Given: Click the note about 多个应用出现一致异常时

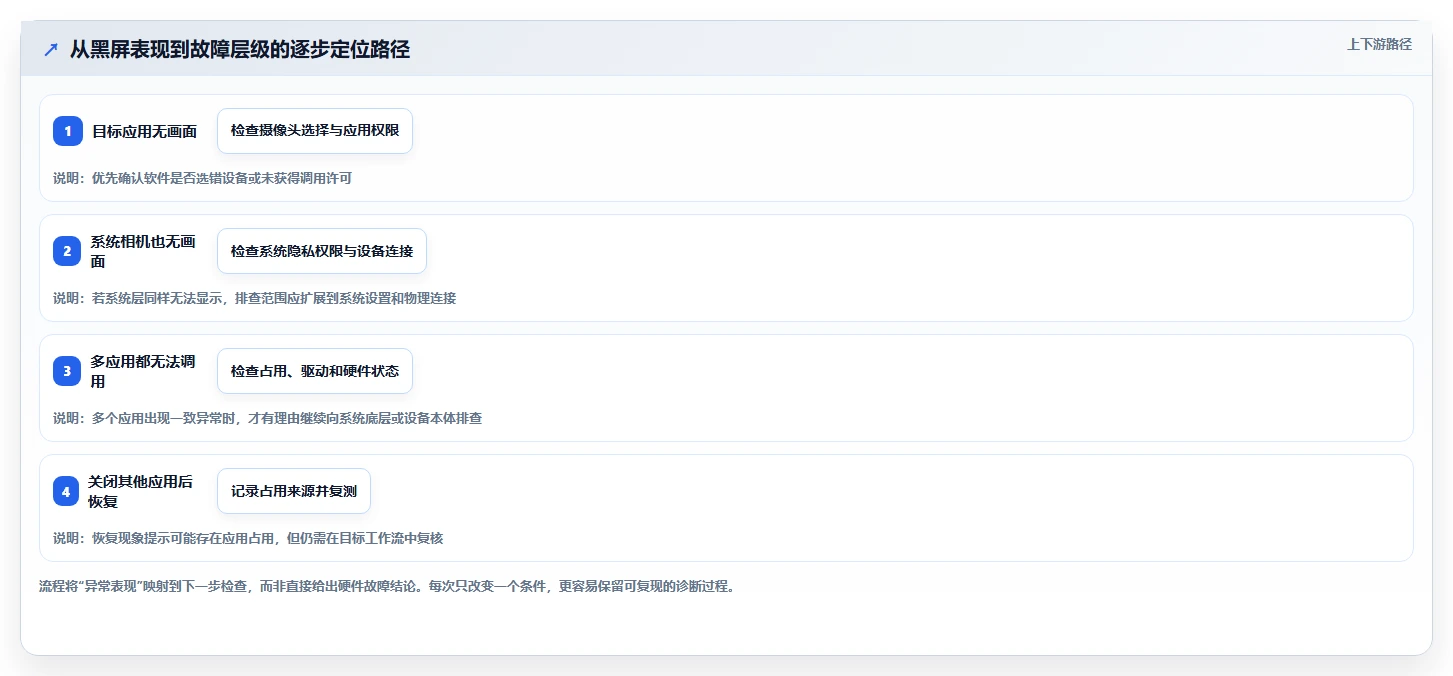Looking at the screenshot, I should click(268, 418).
